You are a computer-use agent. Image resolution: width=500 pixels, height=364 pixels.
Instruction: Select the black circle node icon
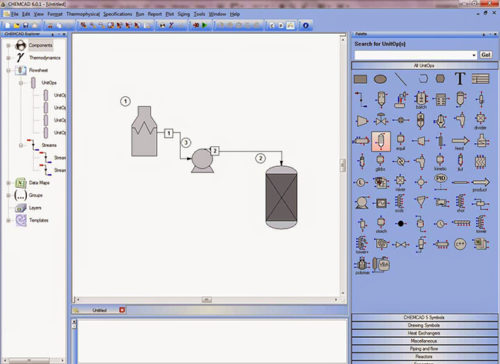point(401,223)
